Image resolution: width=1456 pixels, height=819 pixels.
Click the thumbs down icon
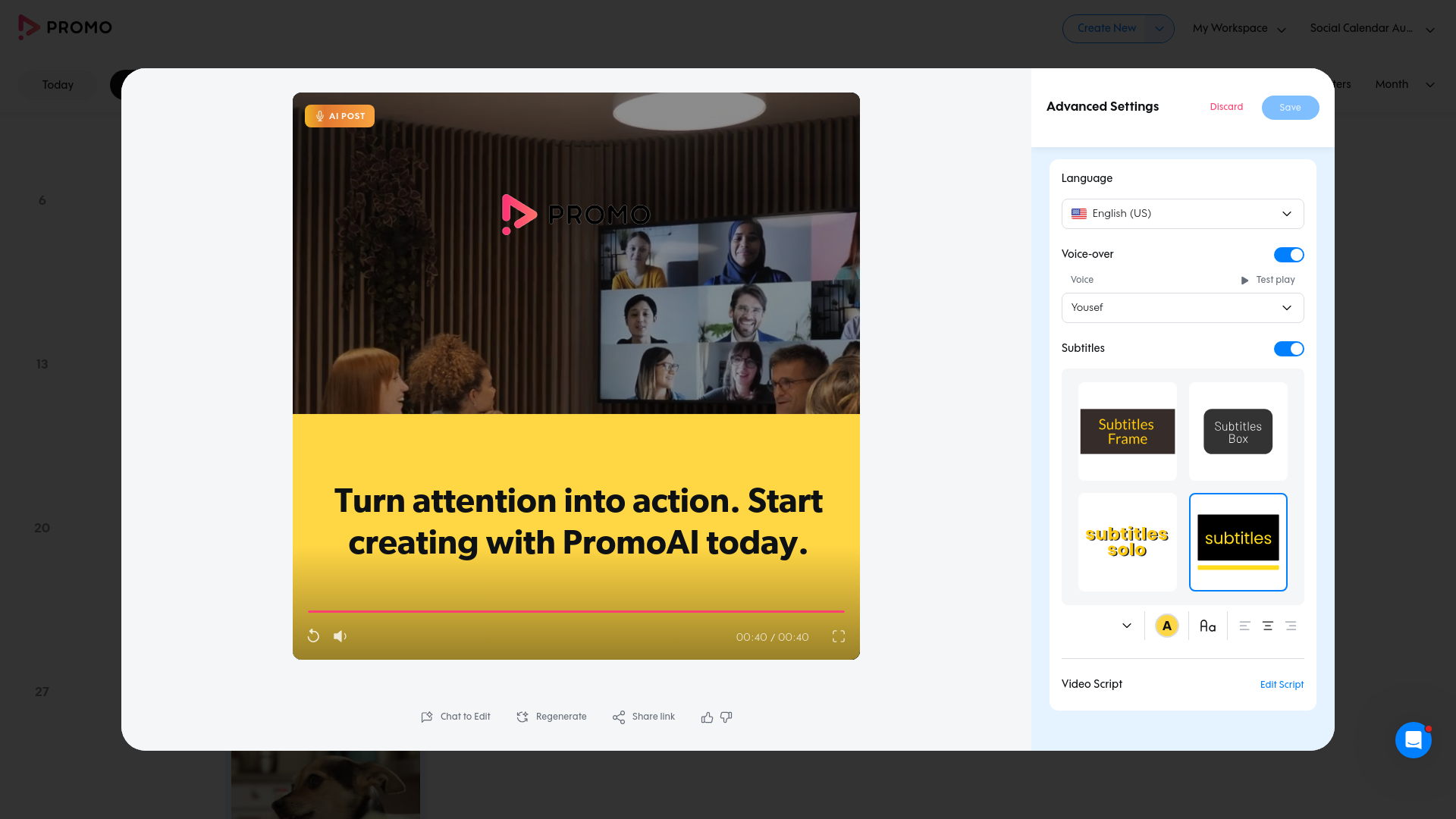click(726, 717)
